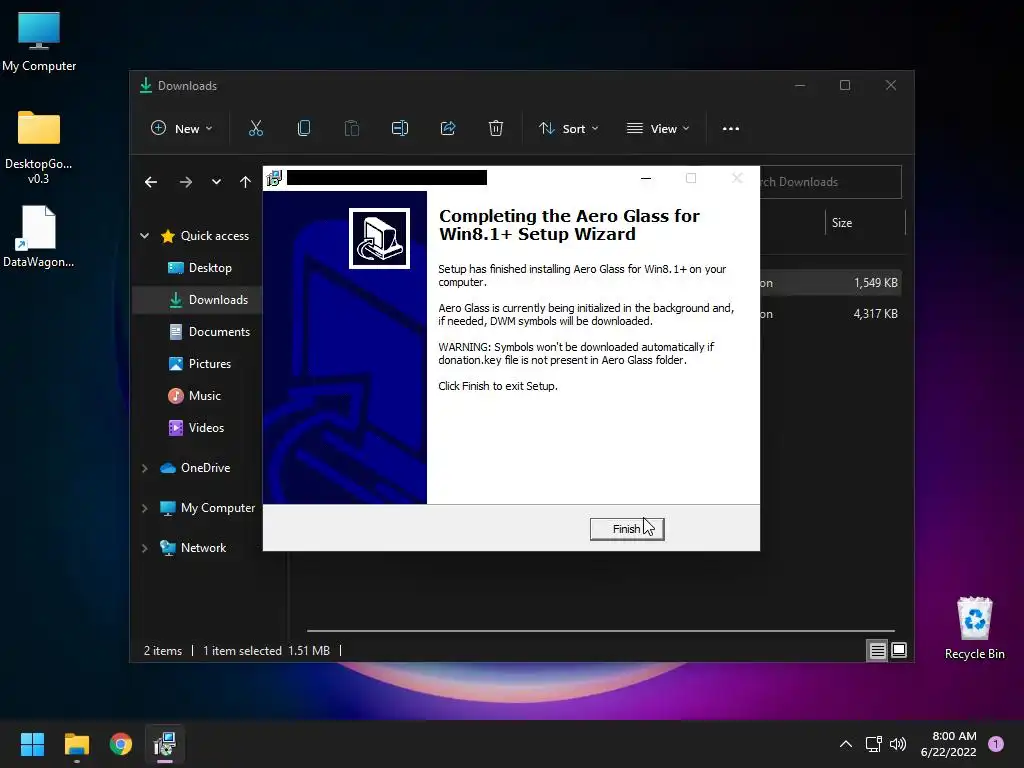This screenshot has height=768, width=1024.
Task: Select the Recycle Bin on desktop
Action: point(974,628)
